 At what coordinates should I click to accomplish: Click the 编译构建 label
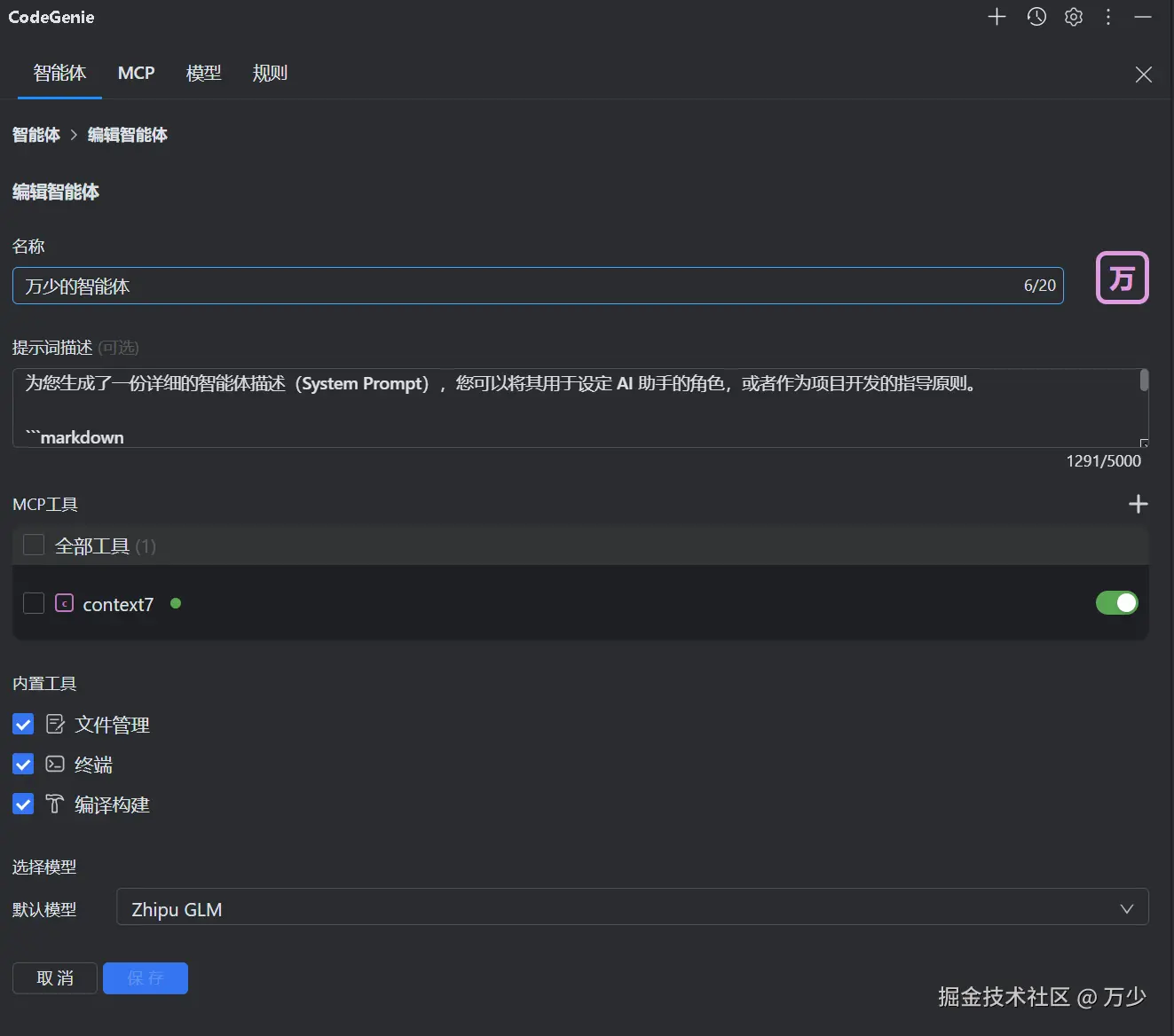click(112, 804)
